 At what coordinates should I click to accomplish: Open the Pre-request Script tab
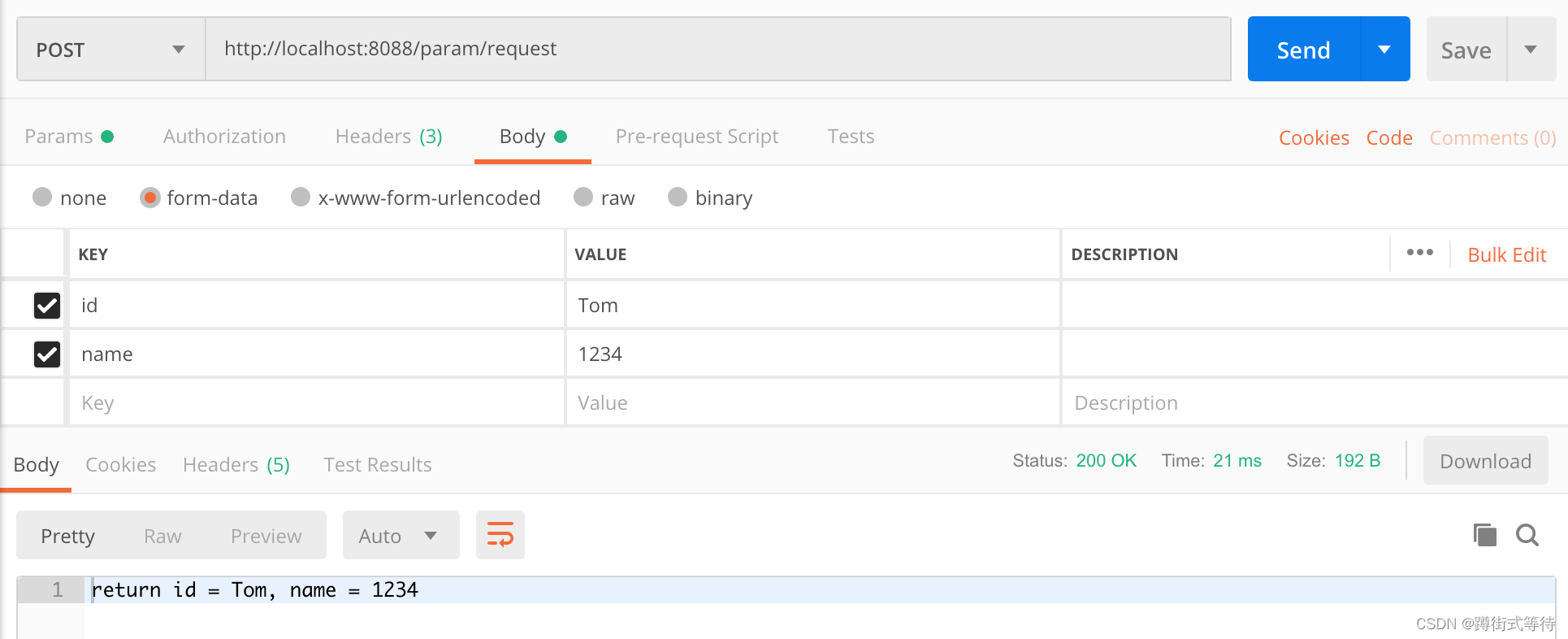(x=697, y=136)
